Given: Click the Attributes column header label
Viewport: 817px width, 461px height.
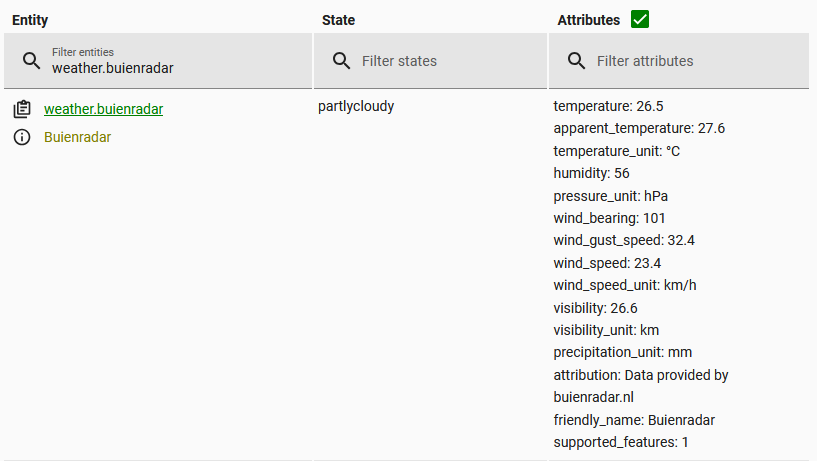Looking at the screenshot, I should click(588, 20).
